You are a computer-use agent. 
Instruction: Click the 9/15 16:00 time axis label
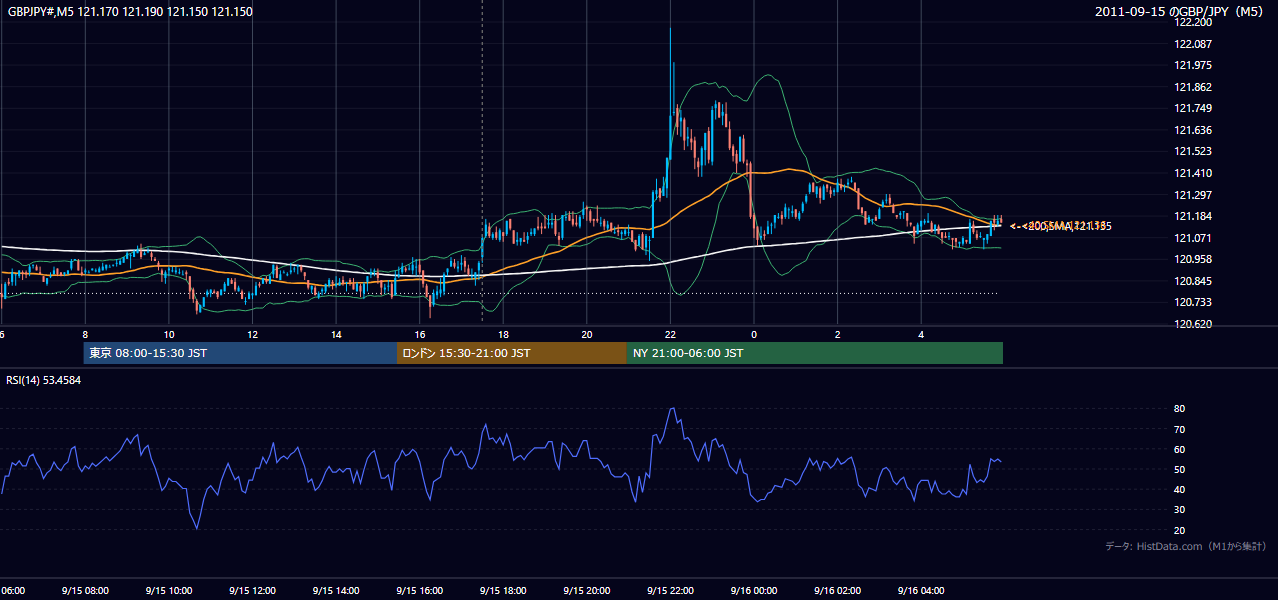point(420,591)
